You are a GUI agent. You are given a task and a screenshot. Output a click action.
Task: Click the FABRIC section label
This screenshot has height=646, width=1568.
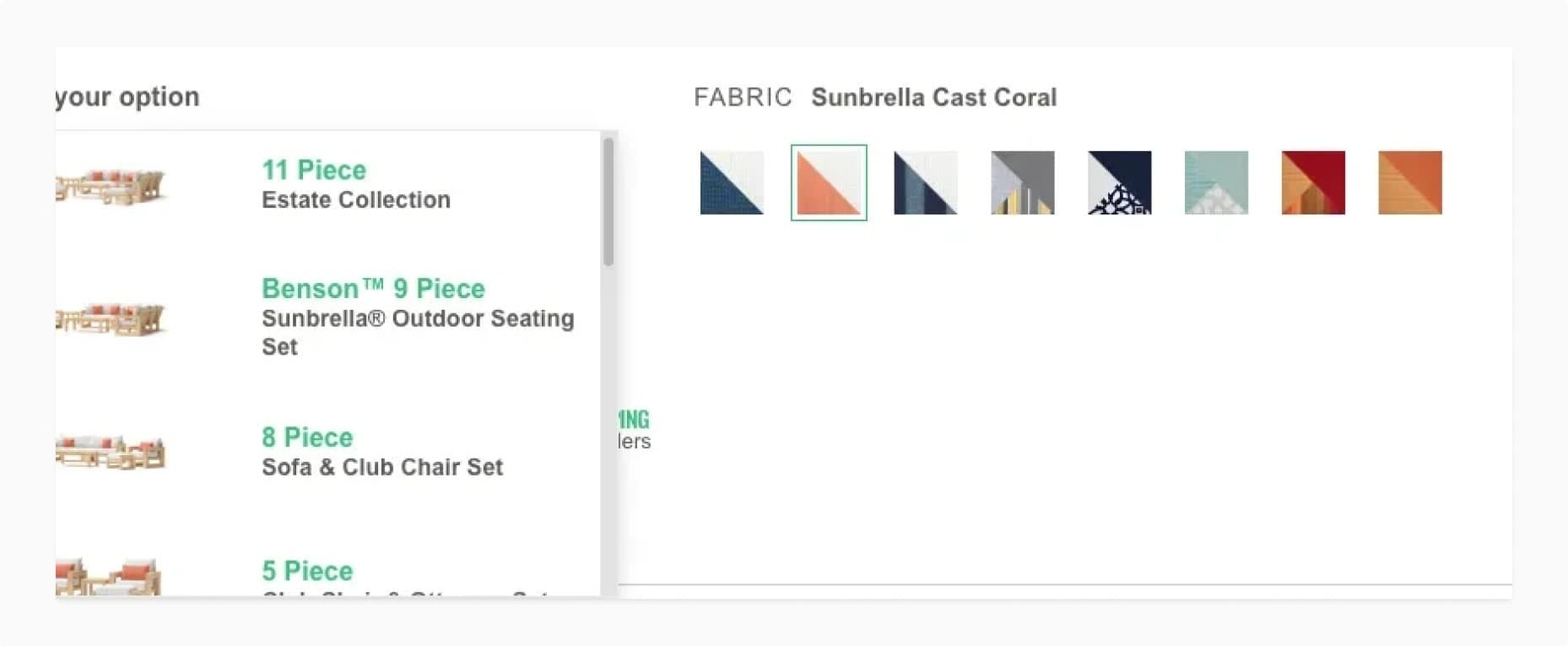(x=743, y=97)
